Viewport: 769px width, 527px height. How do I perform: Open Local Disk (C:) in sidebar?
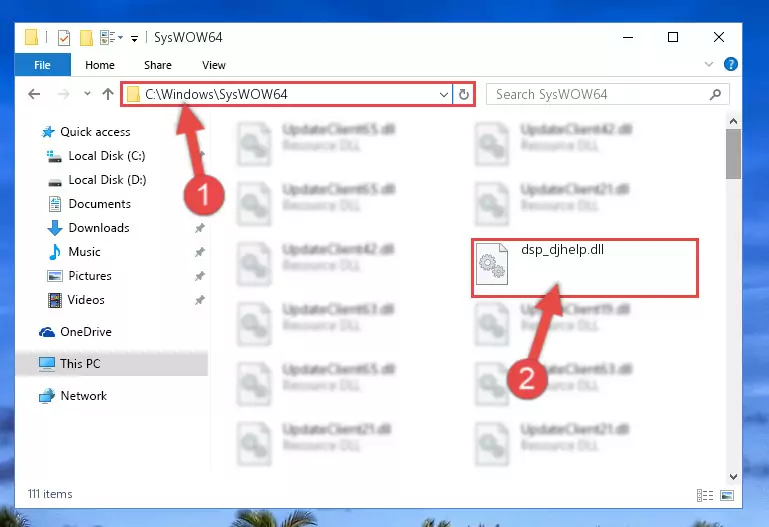click(x=107, y=156)
